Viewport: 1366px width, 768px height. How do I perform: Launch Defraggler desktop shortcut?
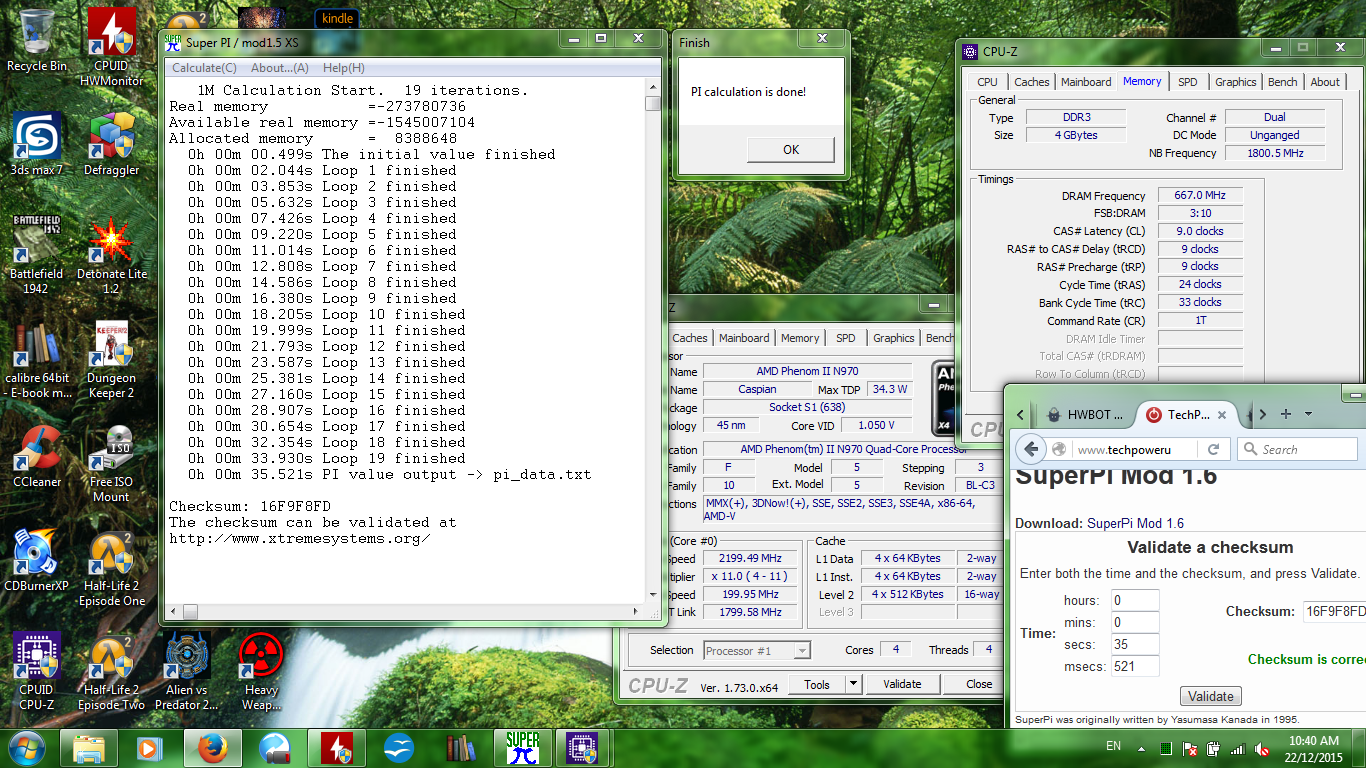pos(112,143)
